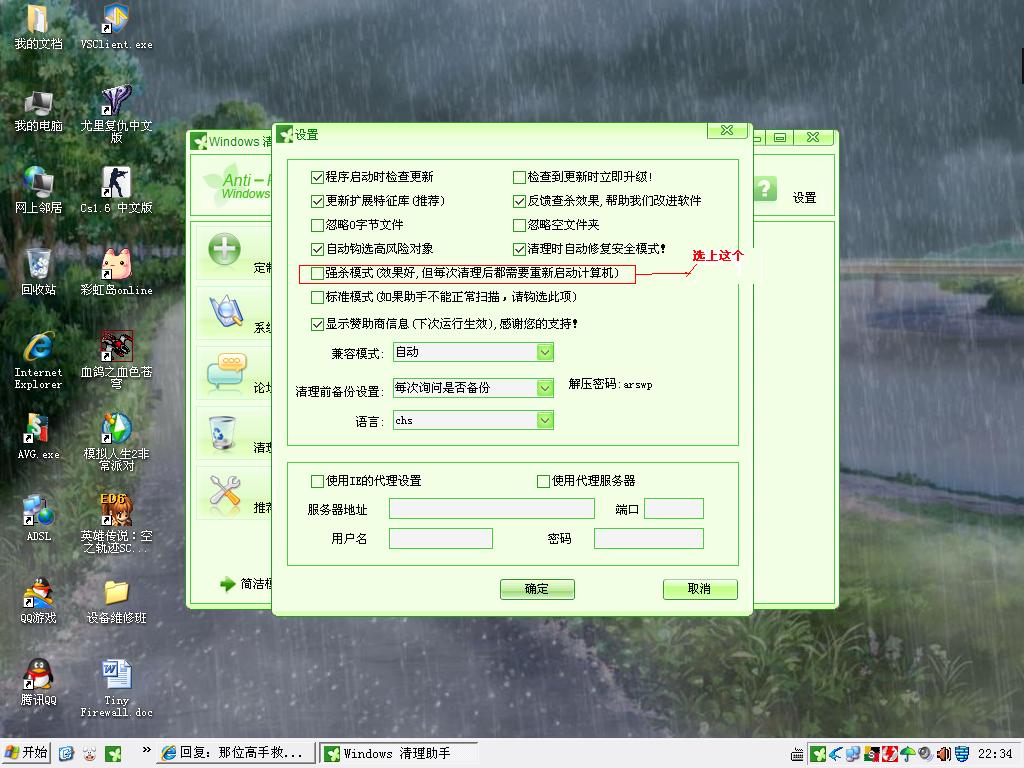The image size is (1024, 768).
Task: Click 确定 to confirm settings
Action: tap(537, 589)
